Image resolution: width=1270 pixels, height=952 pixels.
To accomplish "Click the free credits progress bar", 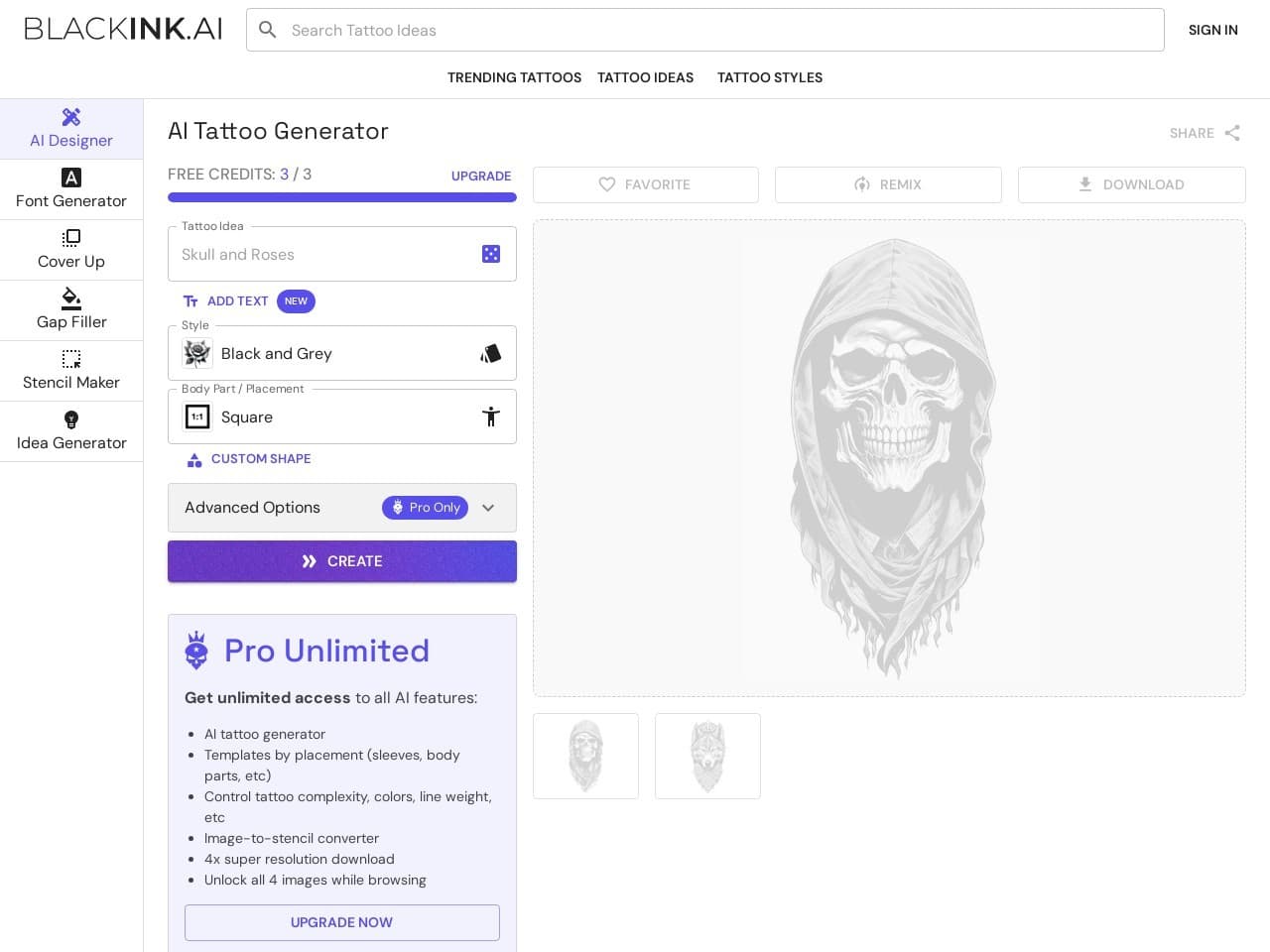I will 341,197.
